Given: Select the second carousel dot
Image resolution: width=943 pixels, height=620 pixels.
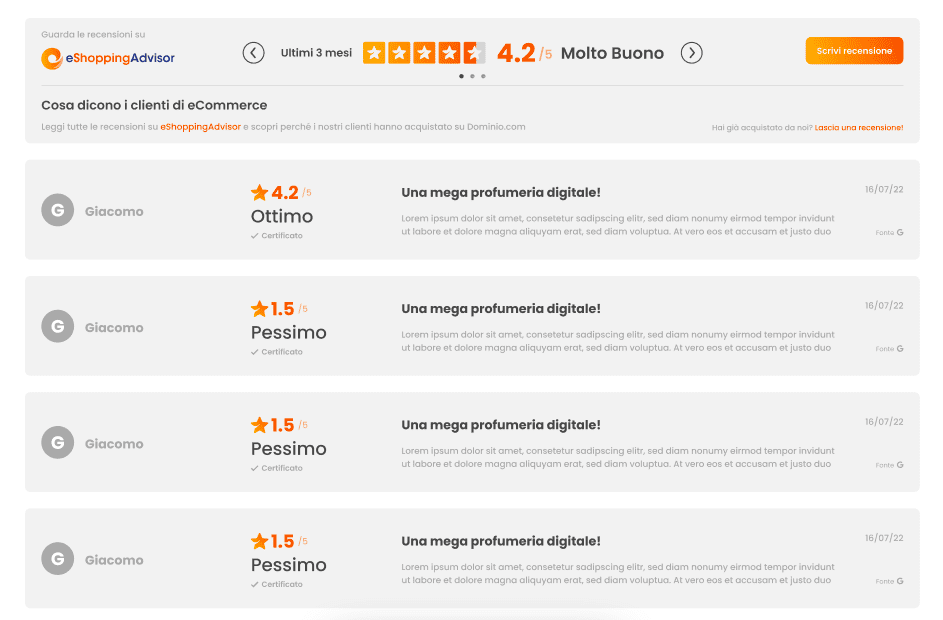Looking at the screenshot, I should pyautogui.click(x=472, y=76).
